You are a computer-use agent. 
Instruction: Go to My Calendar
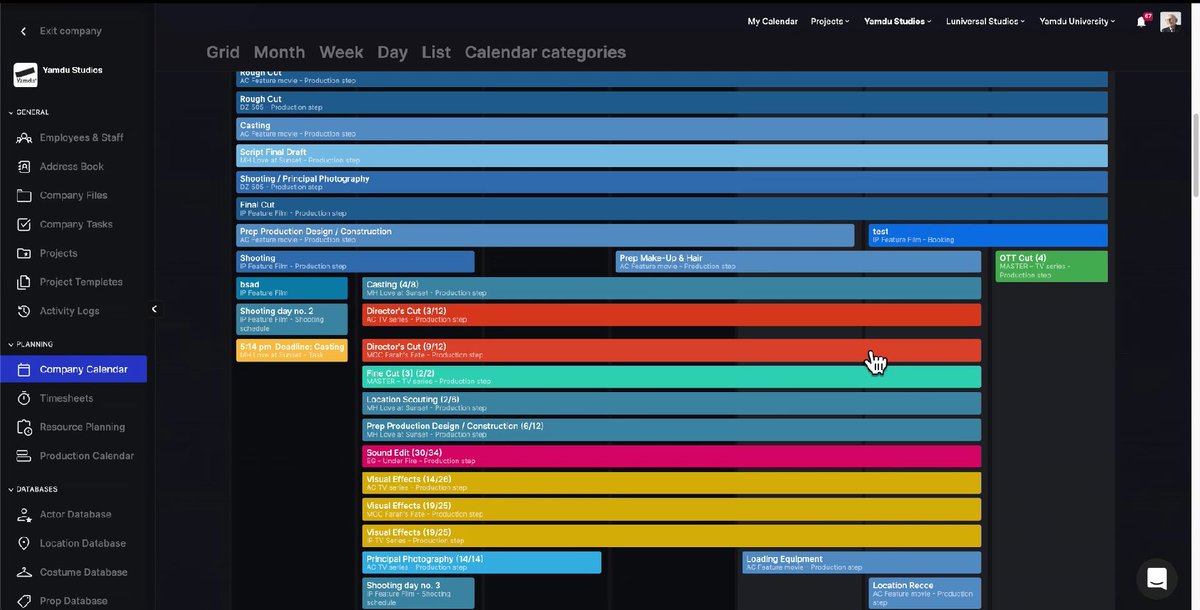tap(773, 21)
